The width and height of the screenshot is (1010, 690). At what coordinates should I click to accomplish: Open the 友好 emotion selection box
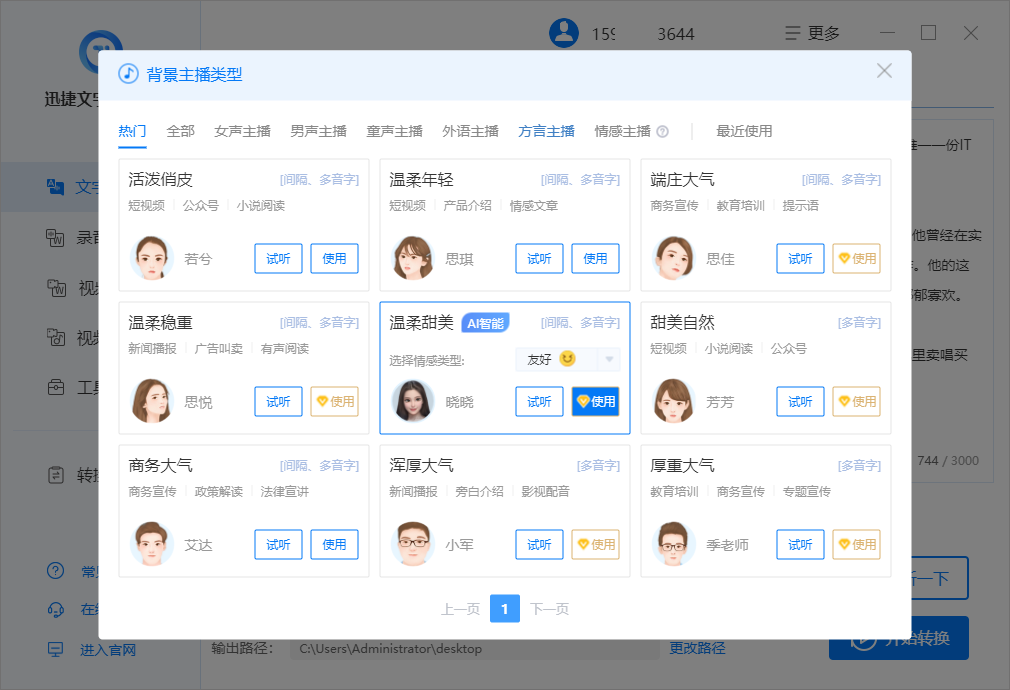pos(556,359)
